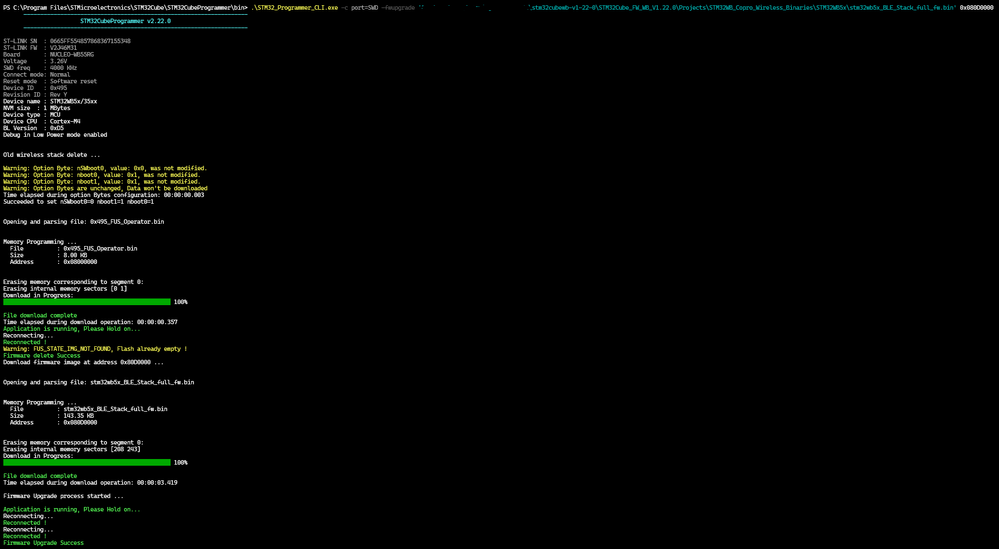999x549 pixels.
Task: Click progress bar beneath sectors [0 1] line
Action: (x=87, y=302)
